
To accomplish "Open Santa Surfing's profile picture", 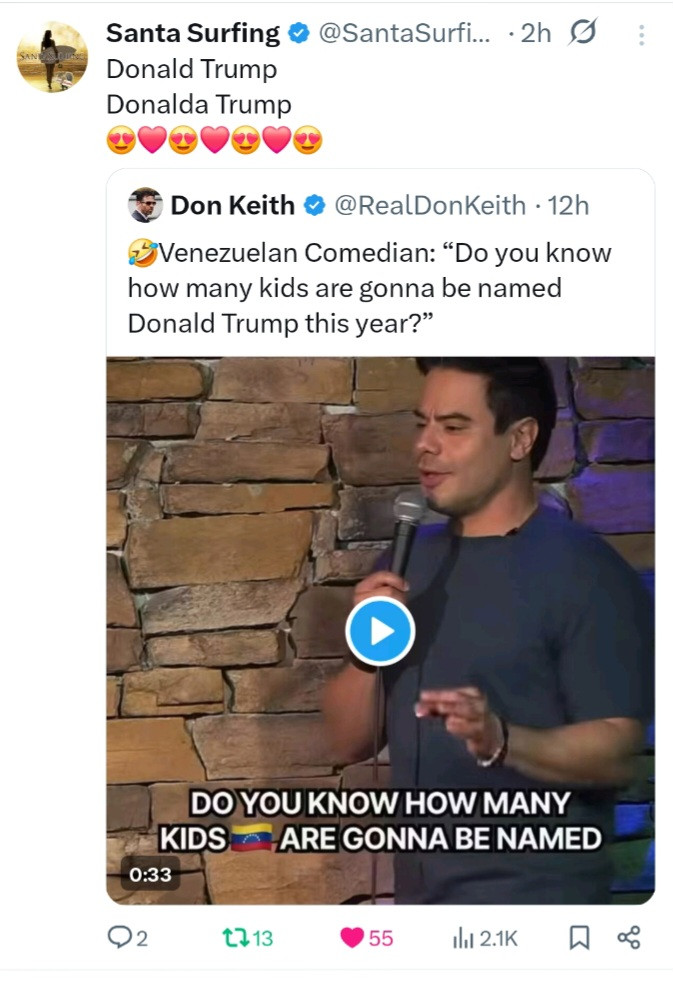I will click(51, 56).
